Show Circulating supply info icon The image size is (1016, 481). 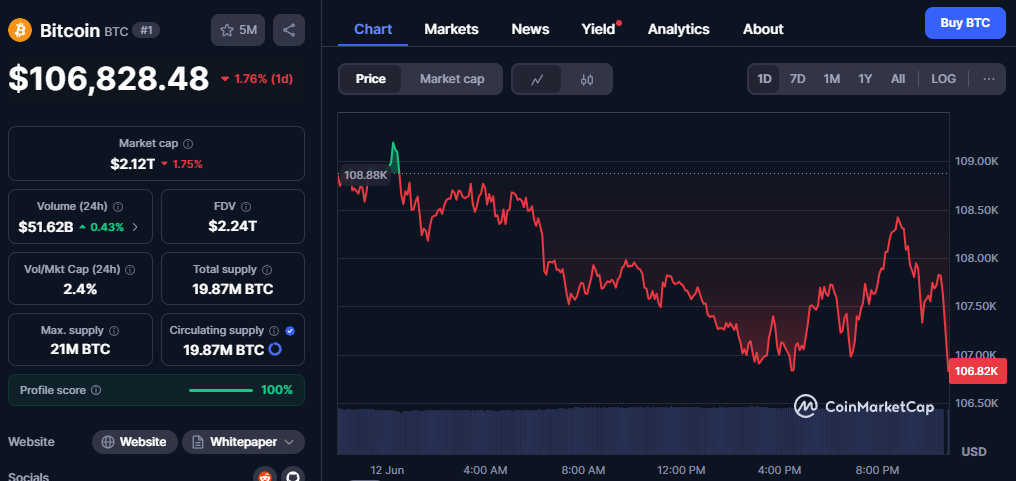pos(274,331)
